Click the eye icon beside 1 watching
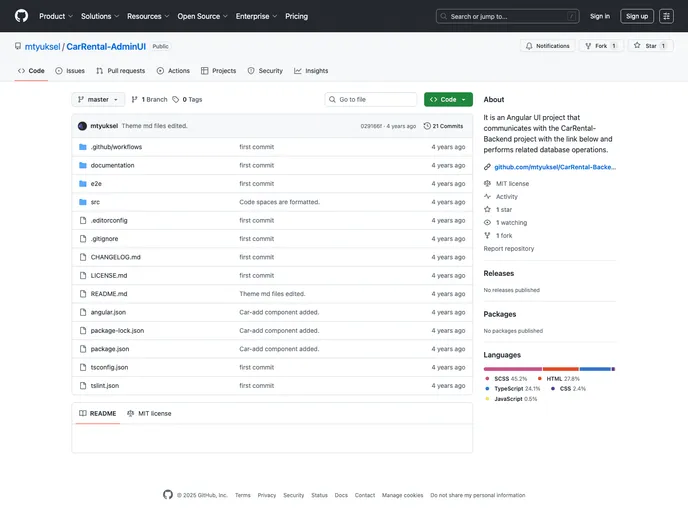The height and width of the screenshot is (512, 688). (487, 222)
